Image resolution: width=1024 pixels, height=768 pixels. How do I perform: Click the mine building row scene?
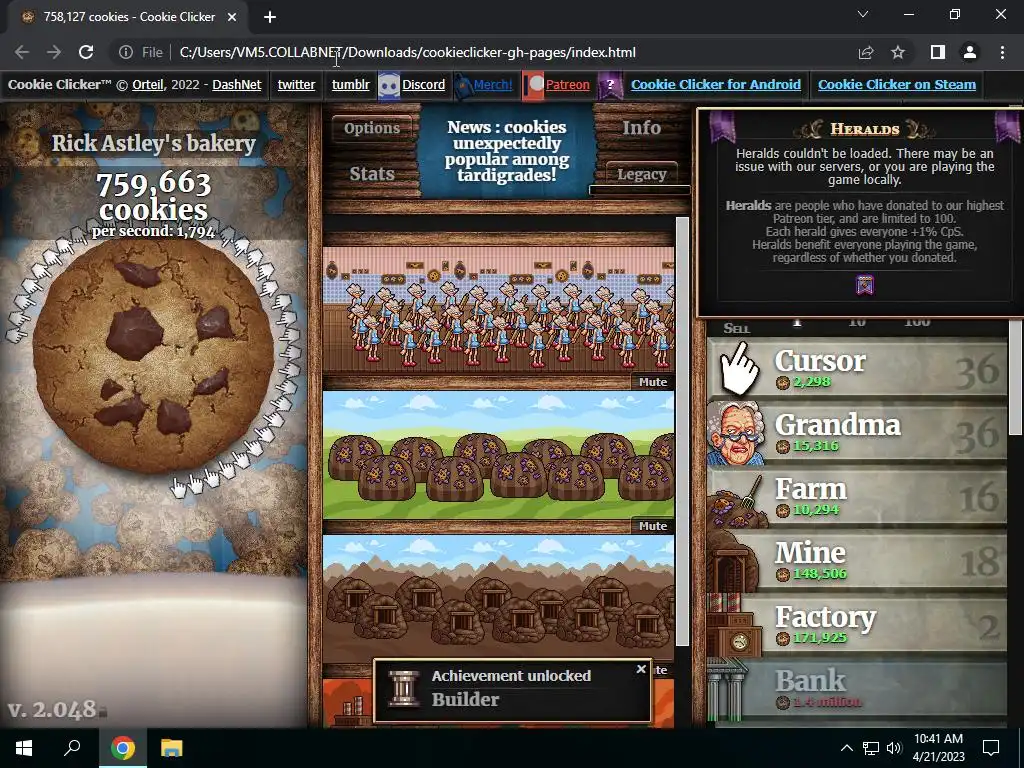[499, 598]
